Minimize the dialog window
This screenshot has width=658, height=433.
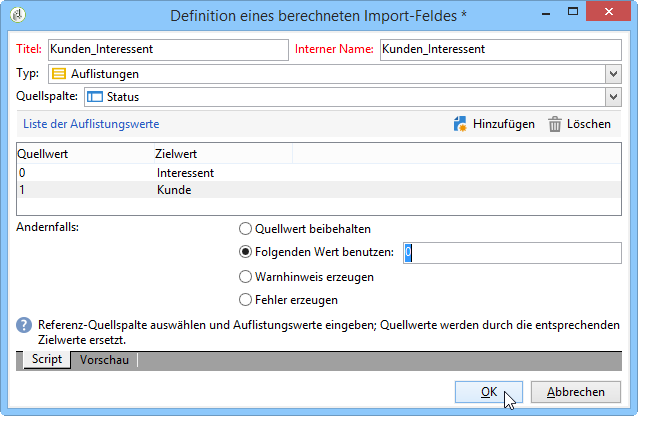[x=546, y=14]
